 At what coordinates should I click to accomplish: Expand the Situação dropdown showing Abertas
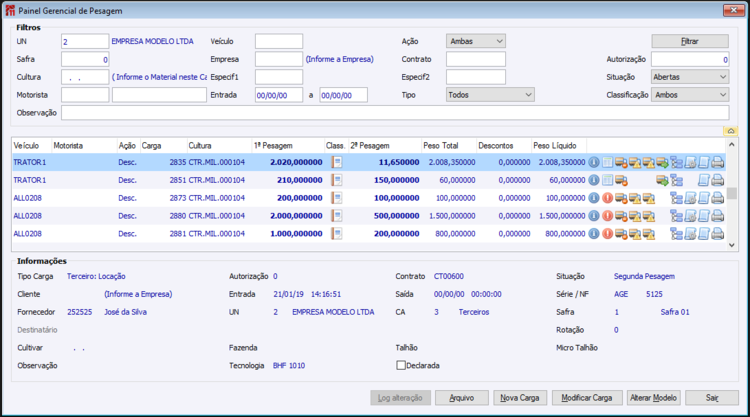point(689,77)
